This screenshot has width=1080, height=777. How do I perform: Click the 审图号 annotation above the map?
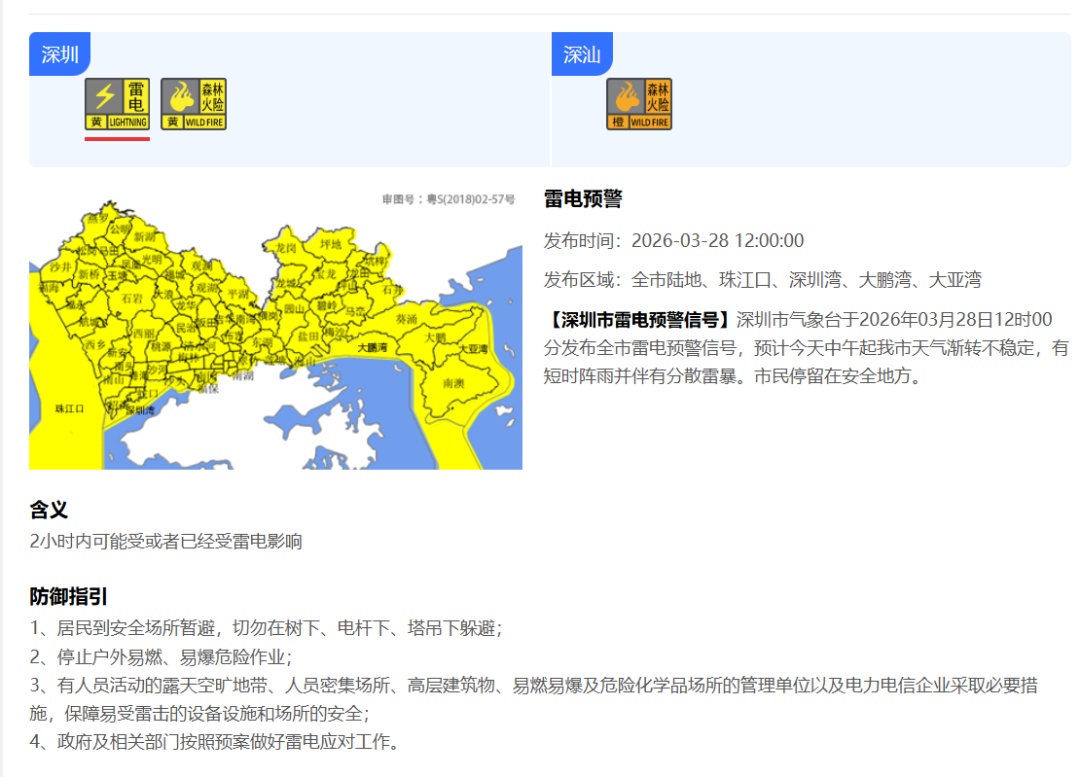tap(446, 197)
